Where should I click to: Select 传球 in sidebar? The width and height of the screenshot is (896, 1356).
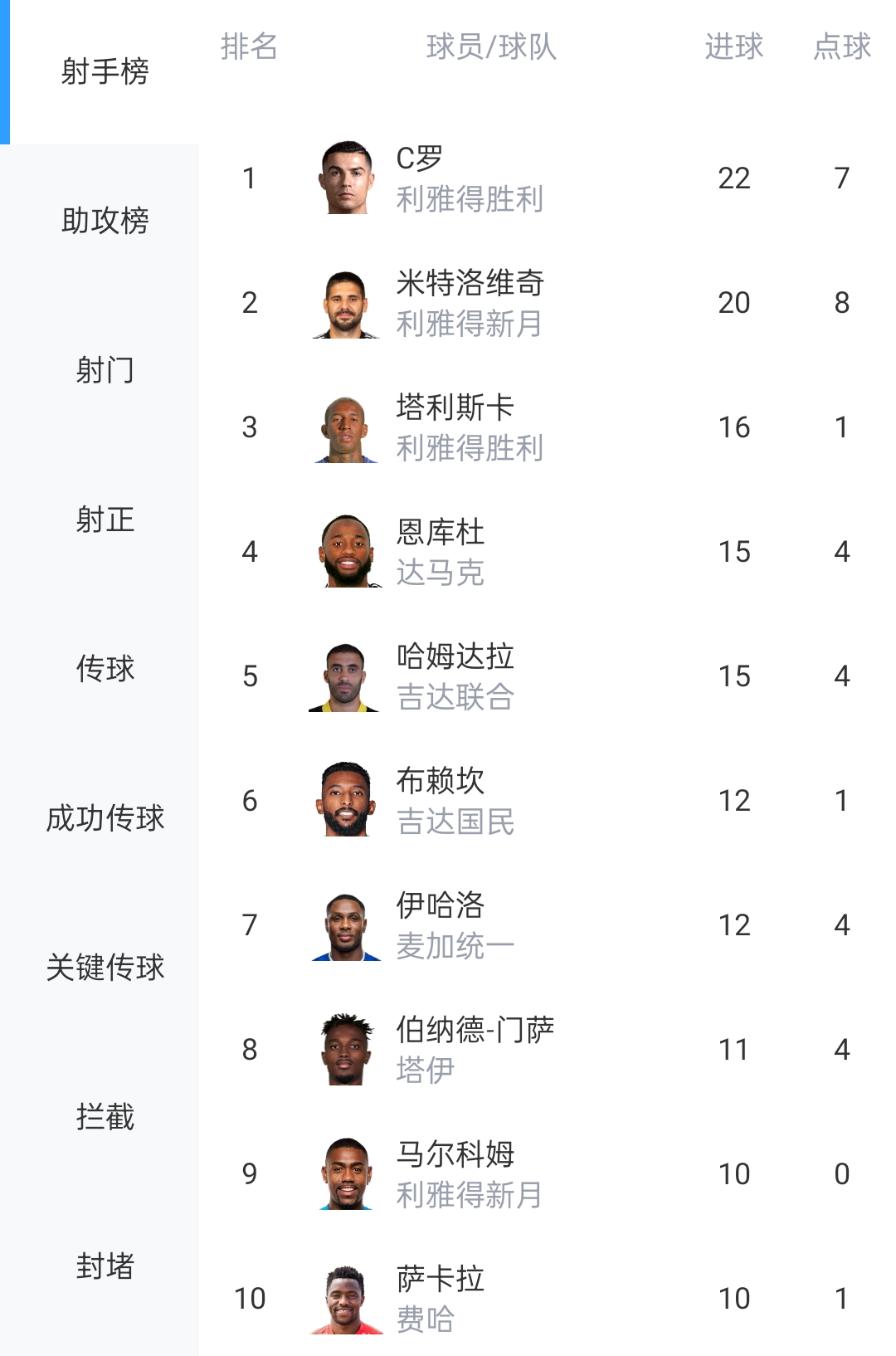(105, 669)
